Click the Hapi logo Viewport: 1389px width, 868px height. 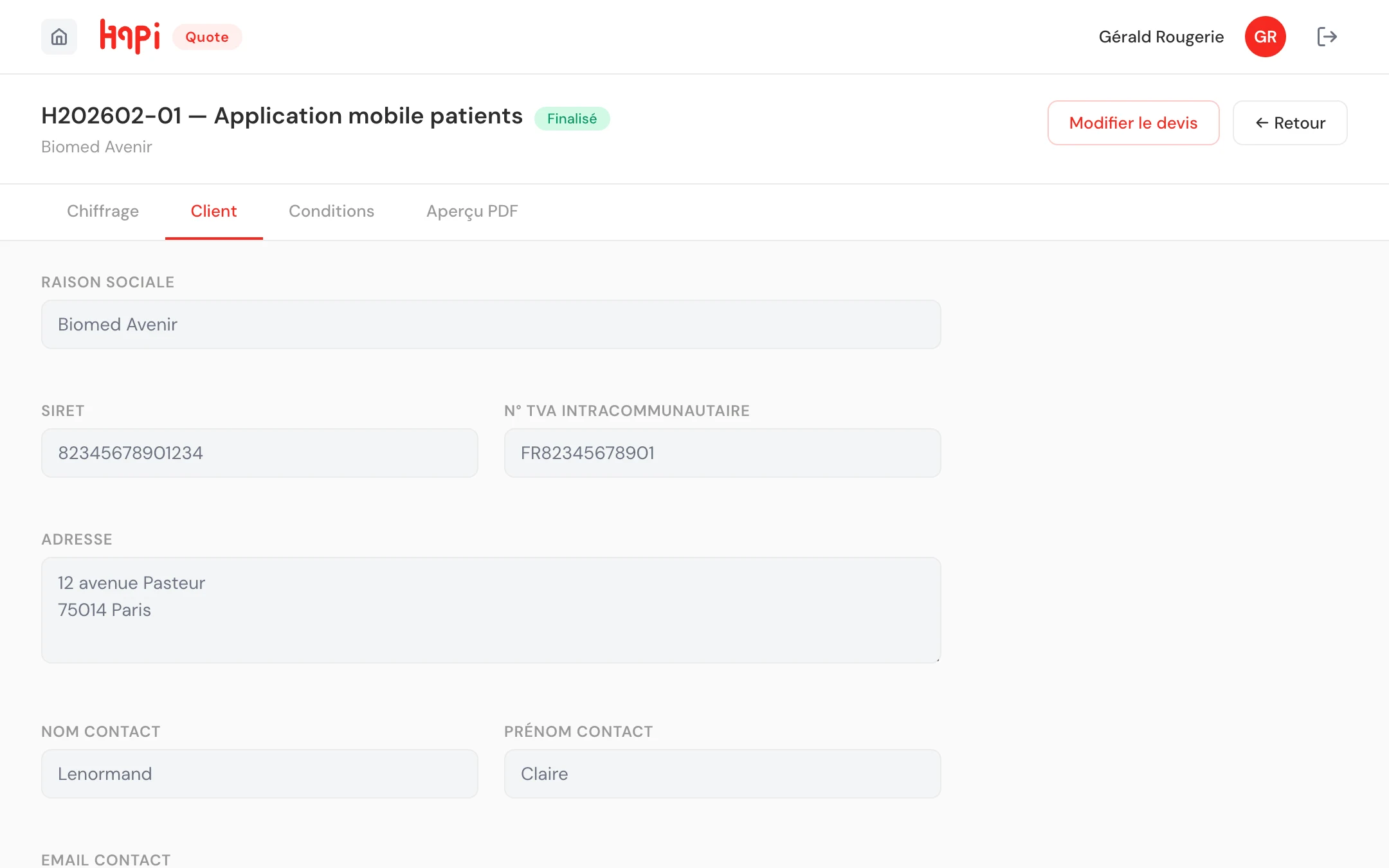point(130,37)
